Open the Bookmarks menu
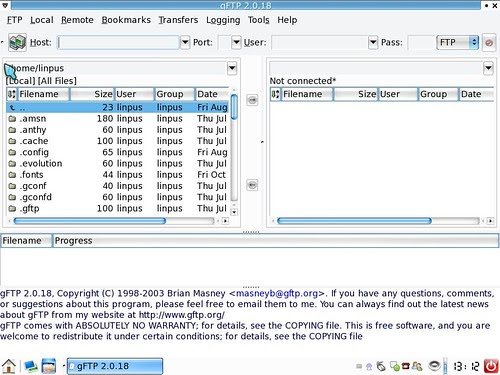Viewport: 500px width, 375px height. coord(126,20)
